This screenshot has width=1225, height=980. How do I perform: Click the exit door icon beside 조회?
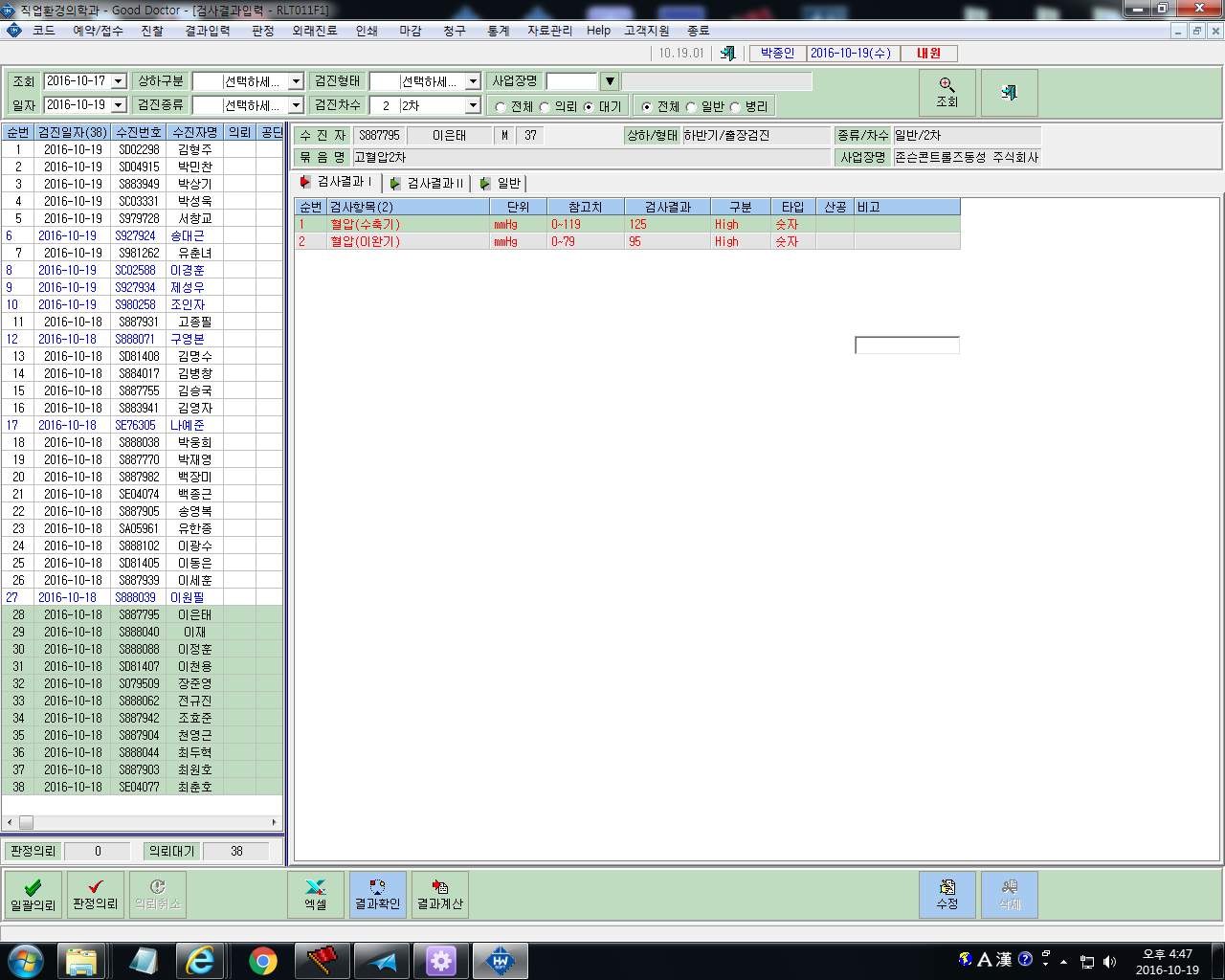pyautogui.click(x=1009, y=93)
